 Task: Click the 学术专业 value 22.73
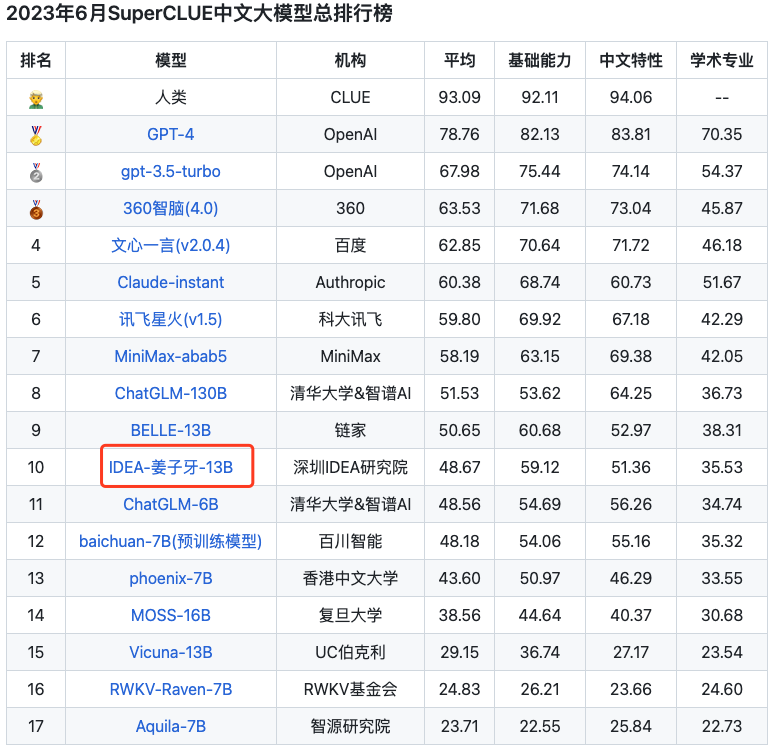(722, 726)
